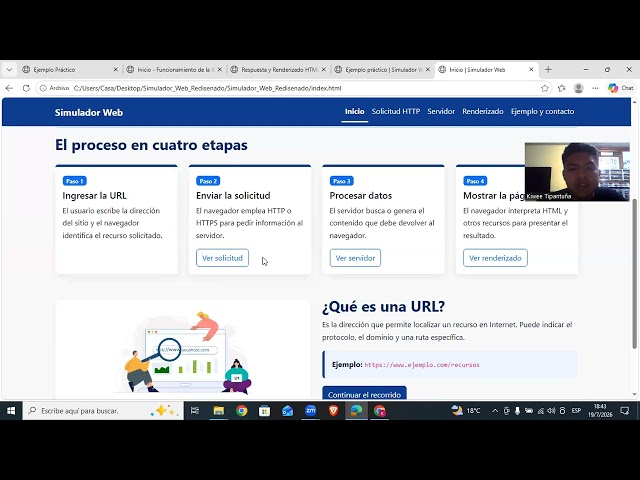
Task: Click the 'Simulador Web' brand title
Action: pos(89,113)
